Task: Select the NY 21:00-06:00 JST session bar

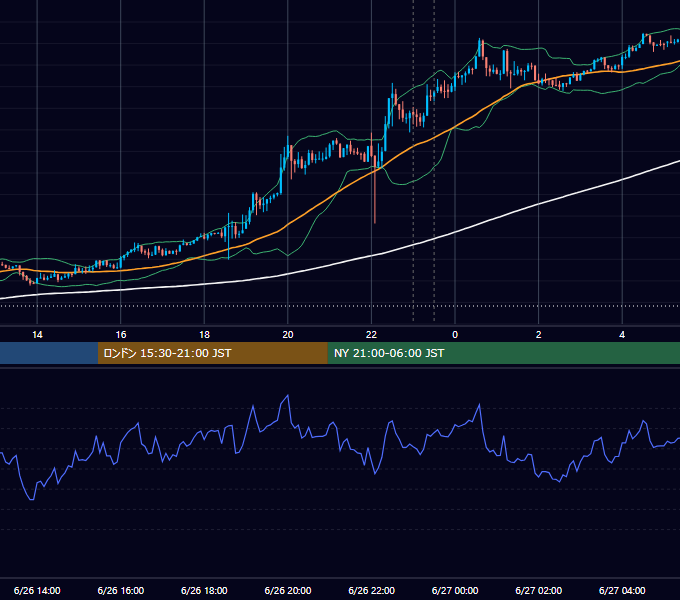Action: point(503,353)
